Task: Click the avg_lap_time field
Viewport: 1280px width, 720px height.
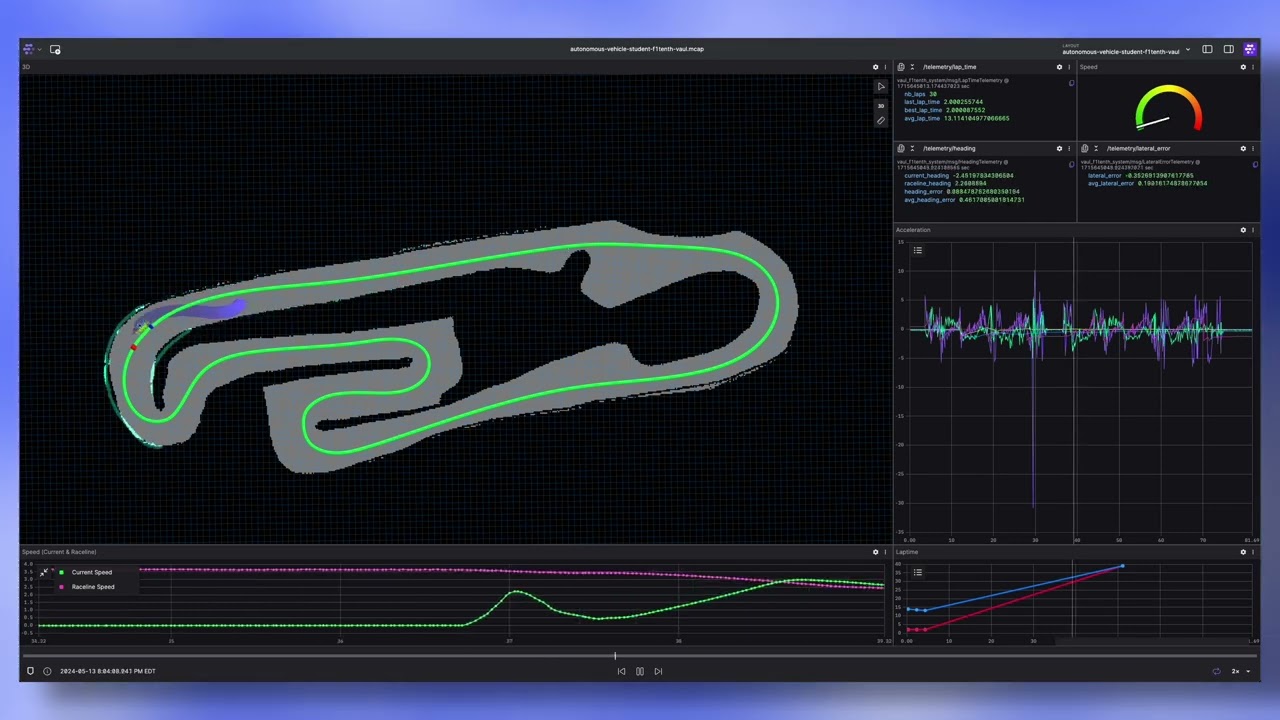Action: pos(957,118)
